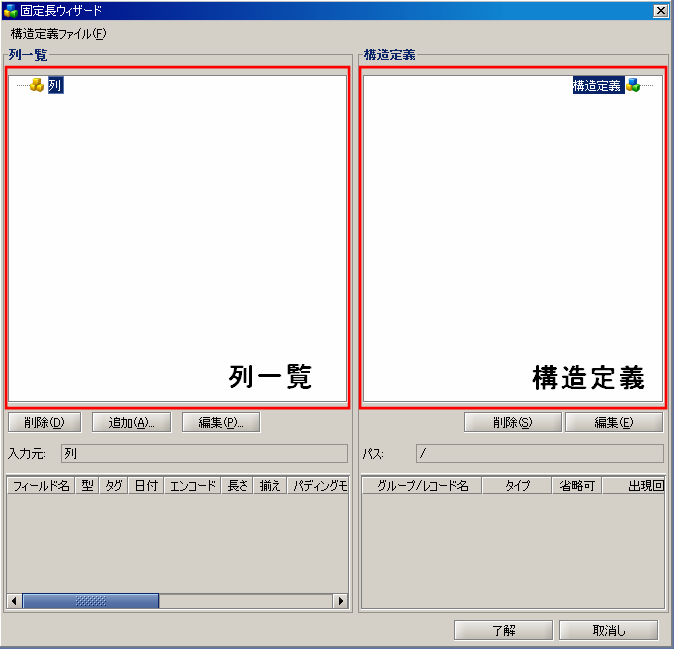Click the 編集(E) button
Image resolution: width=674 pixels, height=649 pixels.
(614, 422)
